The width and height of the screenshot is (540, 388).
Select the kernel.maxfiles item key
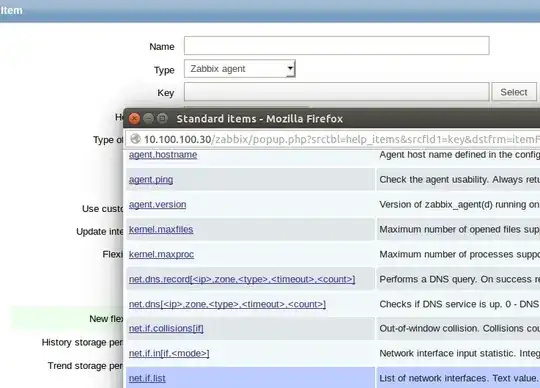pos(161,229)
